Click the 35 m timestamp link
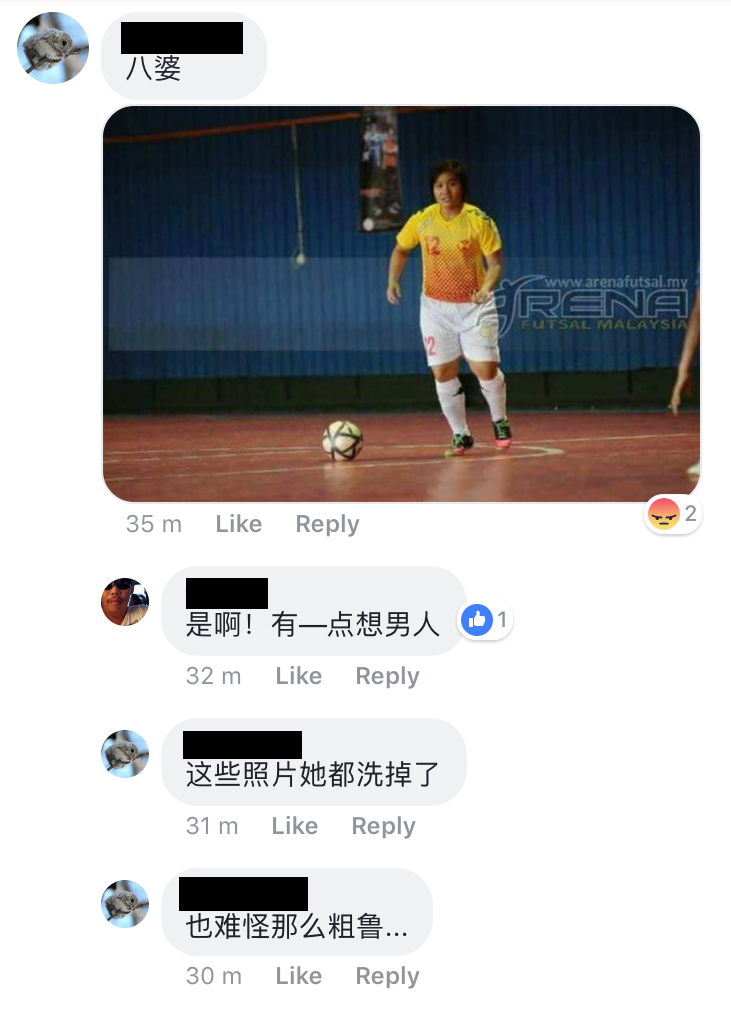 coord(154,524)
